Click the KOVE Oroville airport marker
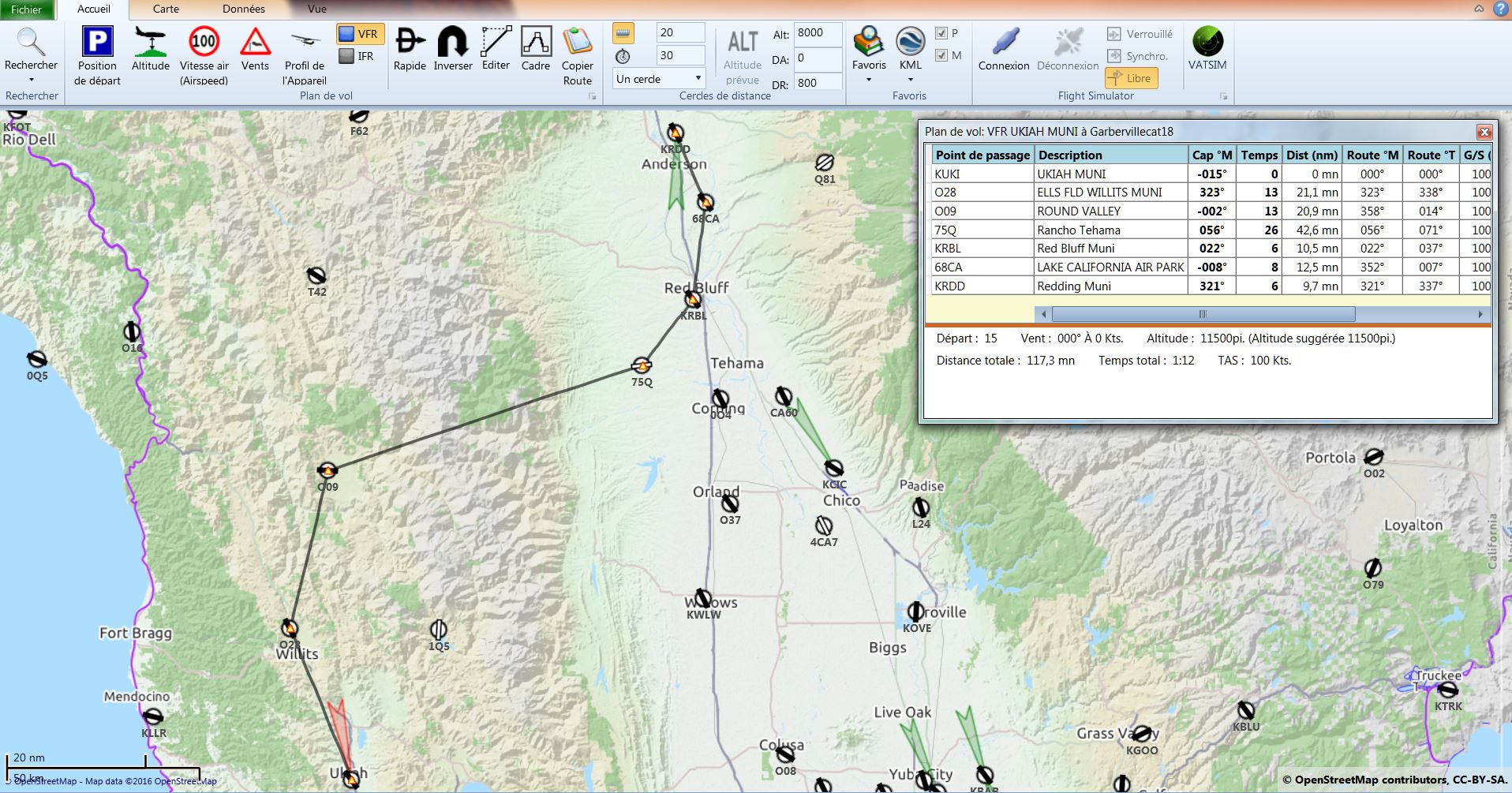The image size is (1512, 793). coord(915,612)
